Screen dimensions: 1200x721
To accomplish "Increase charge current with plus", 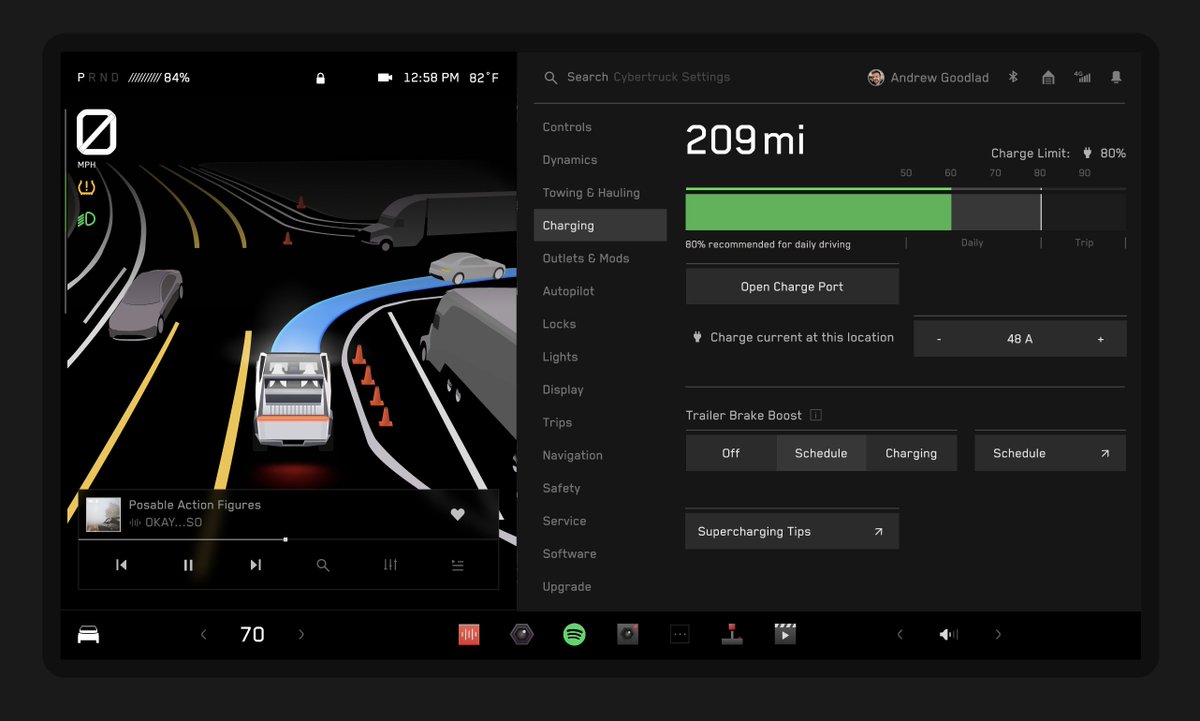I will (x=1101, y=339).
